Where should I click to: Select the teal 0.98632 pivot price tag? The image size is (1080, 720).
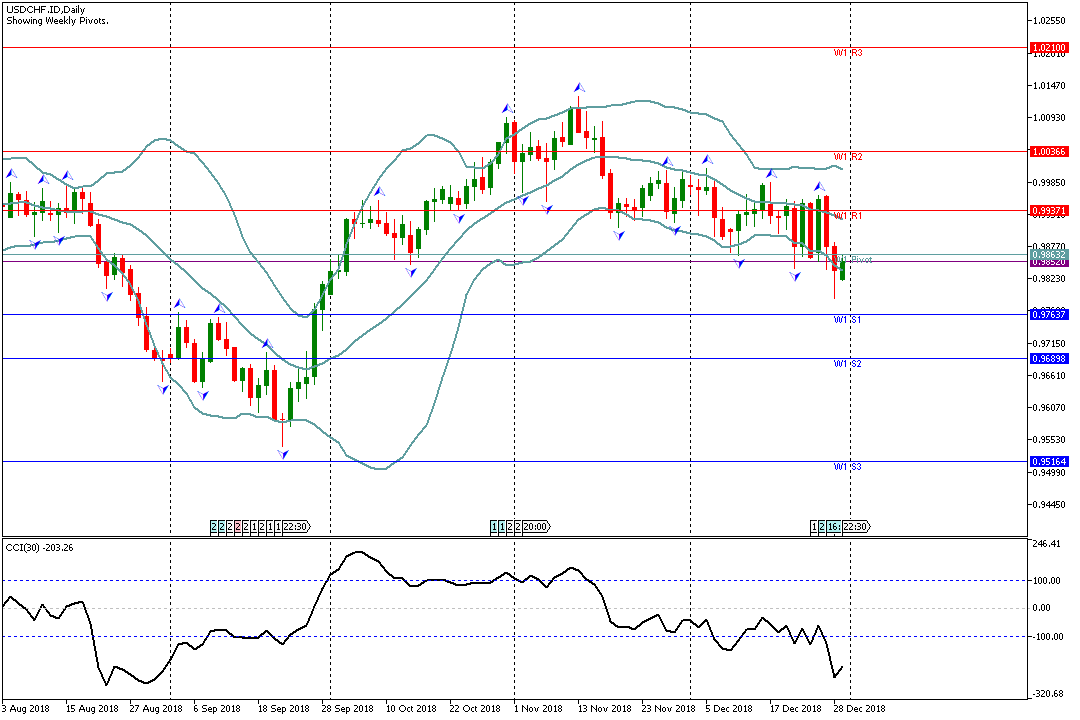tap(1049, 255)
